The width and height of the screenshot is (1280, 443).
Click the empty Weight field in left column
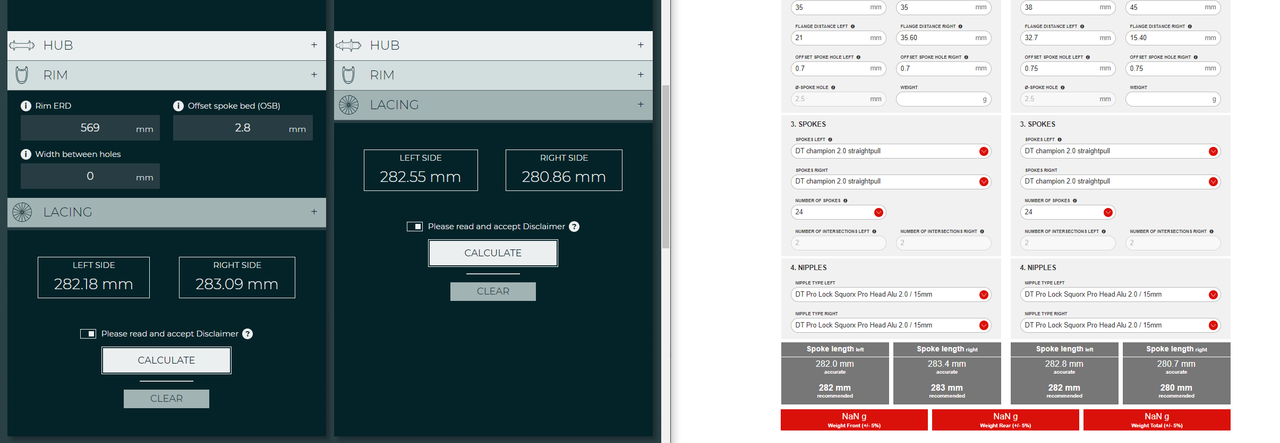[944, 99]
